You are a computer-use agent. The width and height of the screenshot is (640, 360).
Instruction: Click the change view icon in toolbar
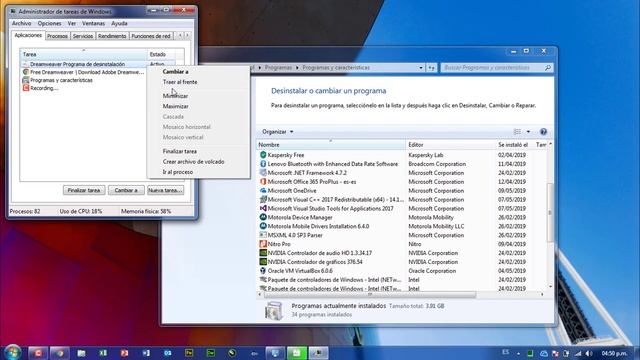(517, 132)
